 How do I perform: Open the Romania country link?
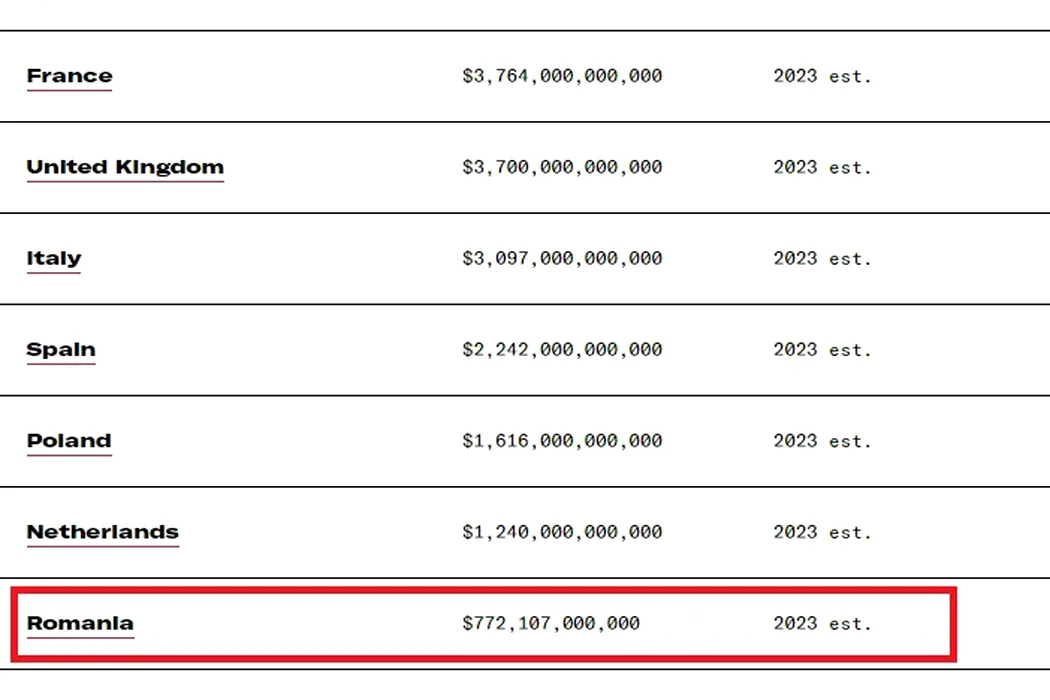coord(80,623)
